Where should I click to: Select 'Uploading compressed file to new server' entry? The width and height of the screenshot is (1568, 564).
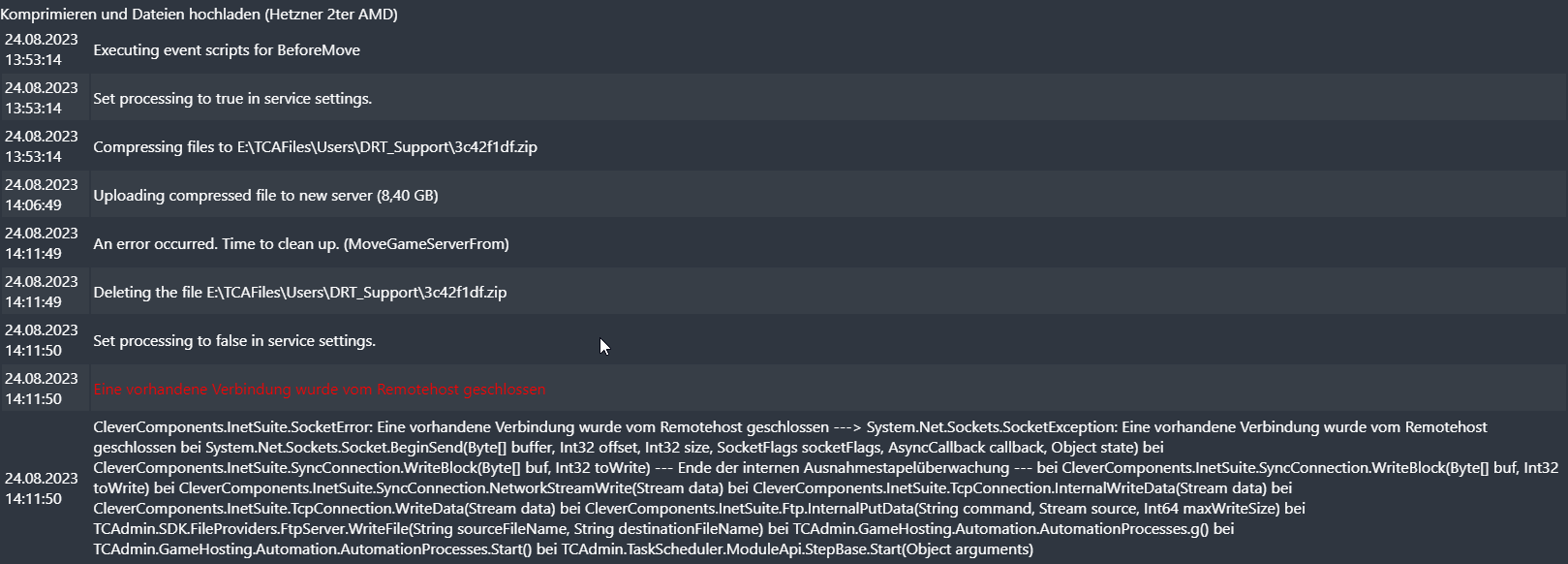pos(265,196)
